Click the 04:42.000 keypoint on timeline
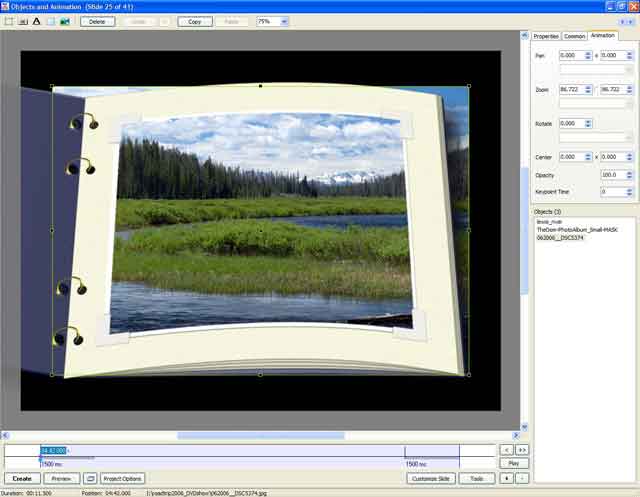 (58, 450)
